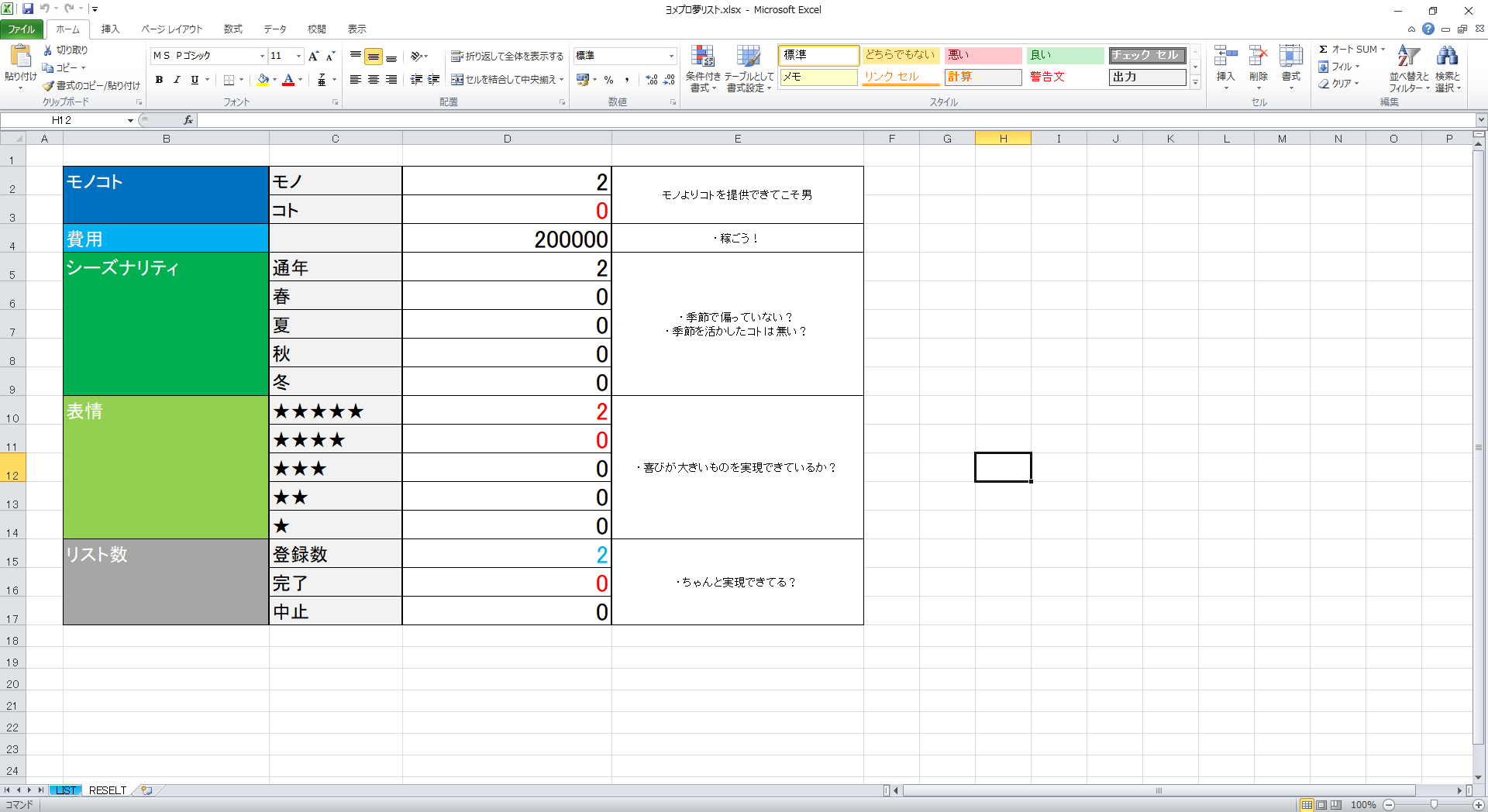Open the number format dropdown (標準)

click(671, 56)
